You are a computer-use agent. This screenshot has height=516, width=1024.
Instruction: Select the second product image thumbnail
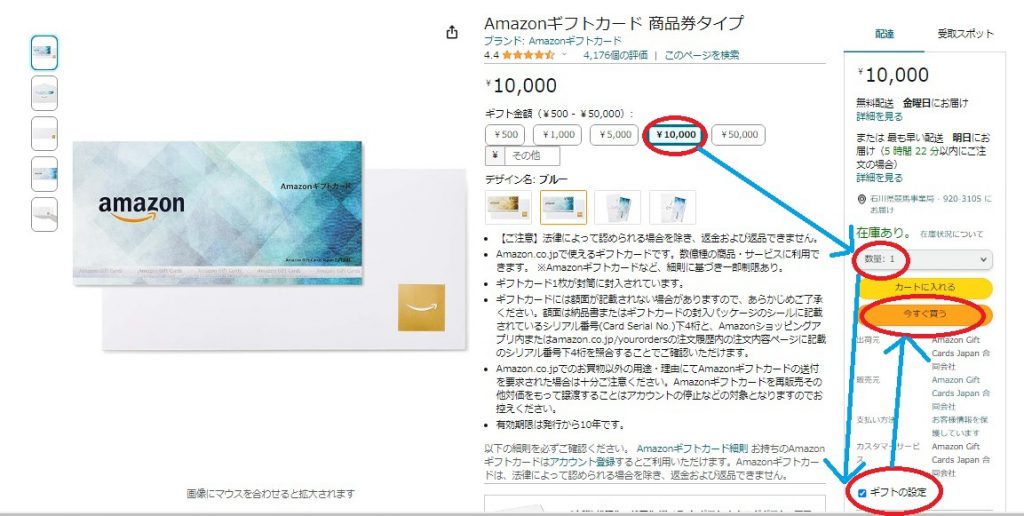click(x=44, y=93)
